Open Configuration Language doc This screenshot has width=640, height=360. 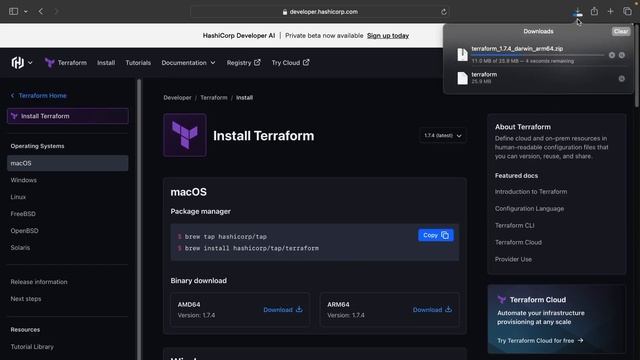529,209
